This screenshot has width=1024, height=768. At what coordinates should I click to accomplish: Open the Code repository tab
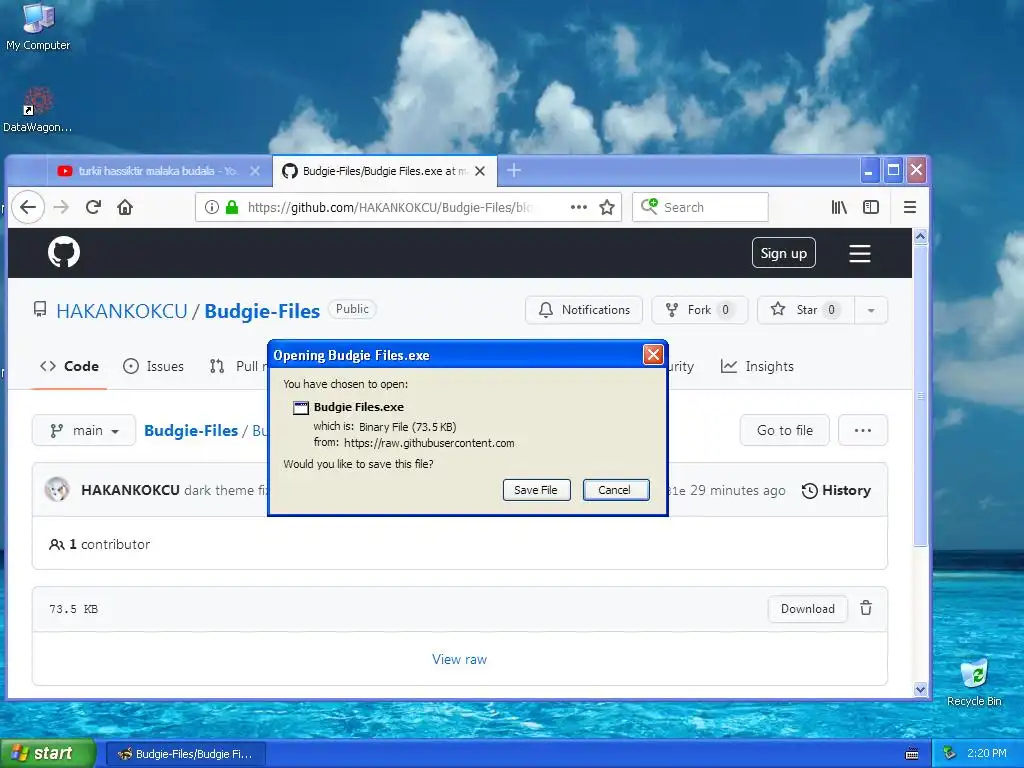click(x=69, y=366)
